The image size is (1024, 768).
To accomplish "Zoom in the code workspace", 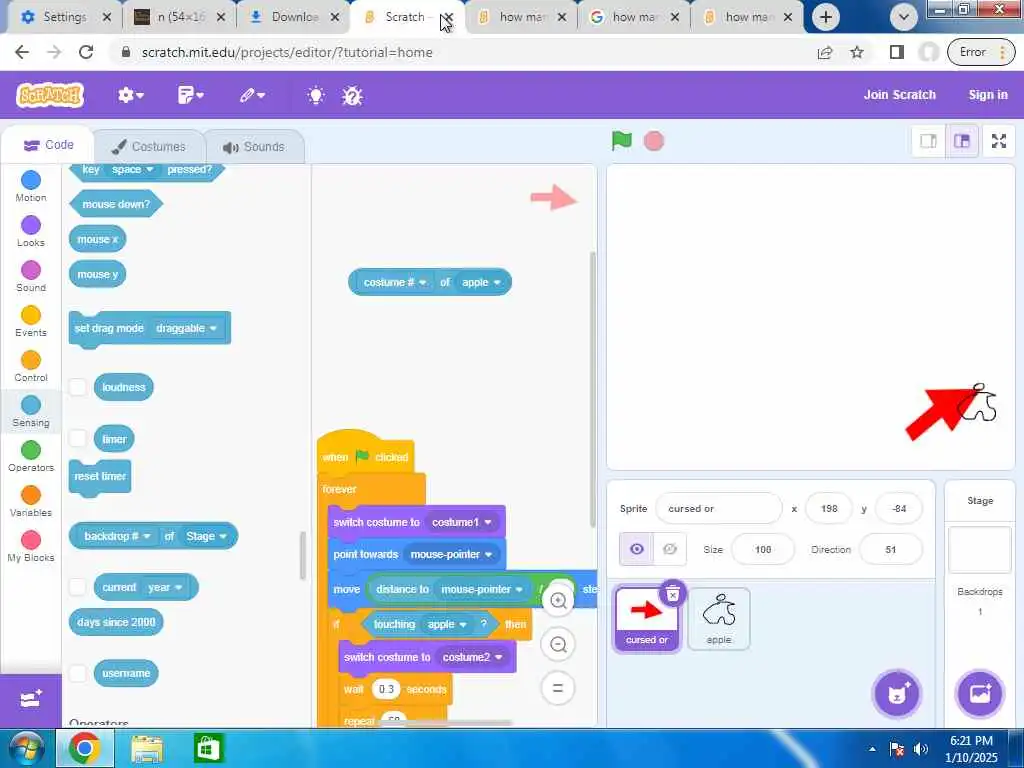I will coord(558,600).
